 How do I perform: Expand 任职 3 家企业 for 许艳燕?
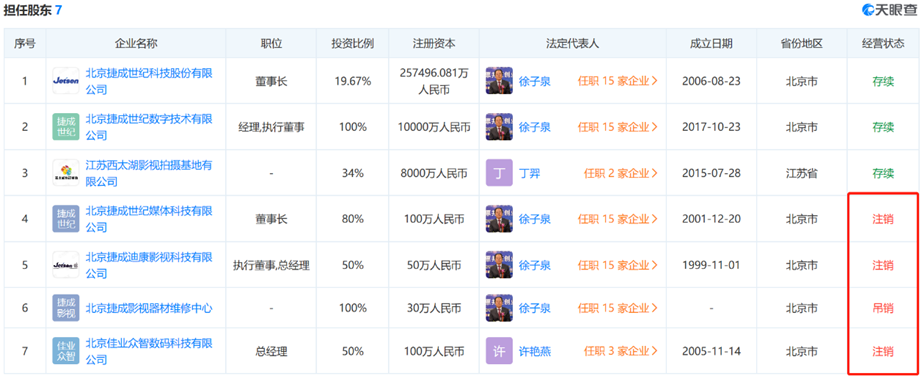620,352
